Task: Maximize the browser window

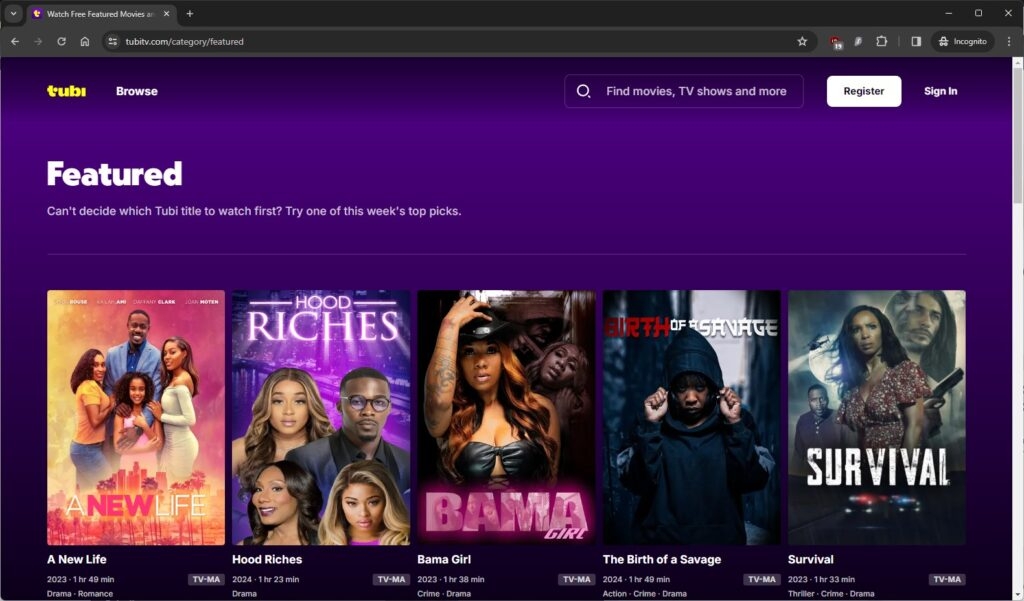Action: 978,13
